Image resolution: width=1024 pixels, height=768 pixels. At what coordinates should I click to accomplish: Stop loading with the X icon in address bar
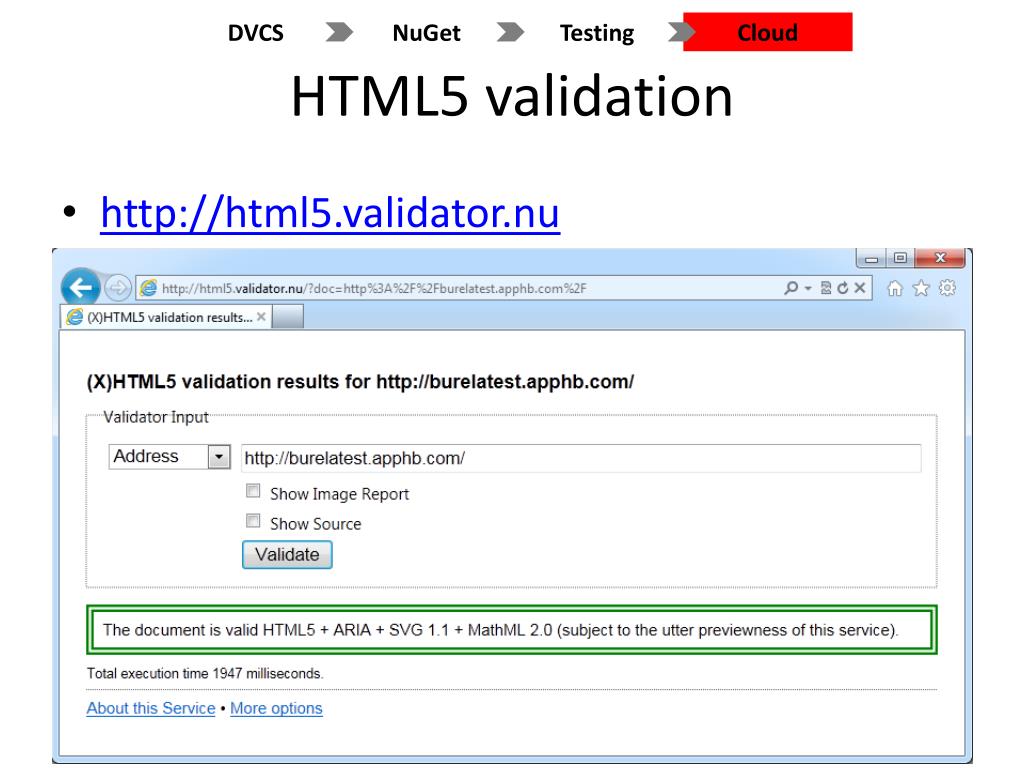coord(860,288)
